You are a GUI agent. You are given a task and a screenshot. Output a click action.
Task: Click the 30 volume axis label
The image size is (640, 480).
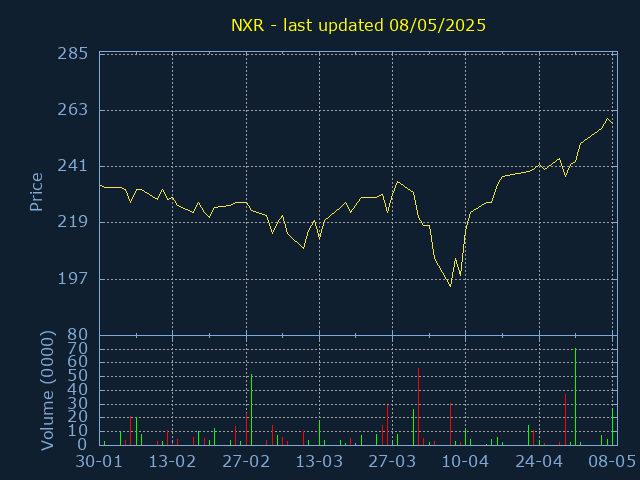tap(78, 404)
